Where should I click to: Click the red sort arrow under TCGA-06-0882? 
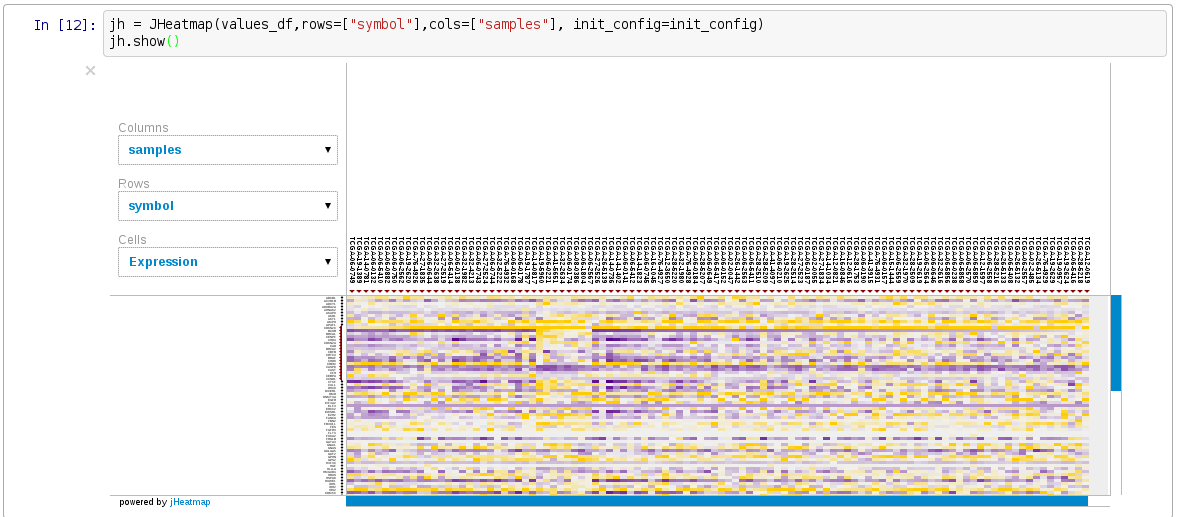pyautogui.click(x=387, y=291)
